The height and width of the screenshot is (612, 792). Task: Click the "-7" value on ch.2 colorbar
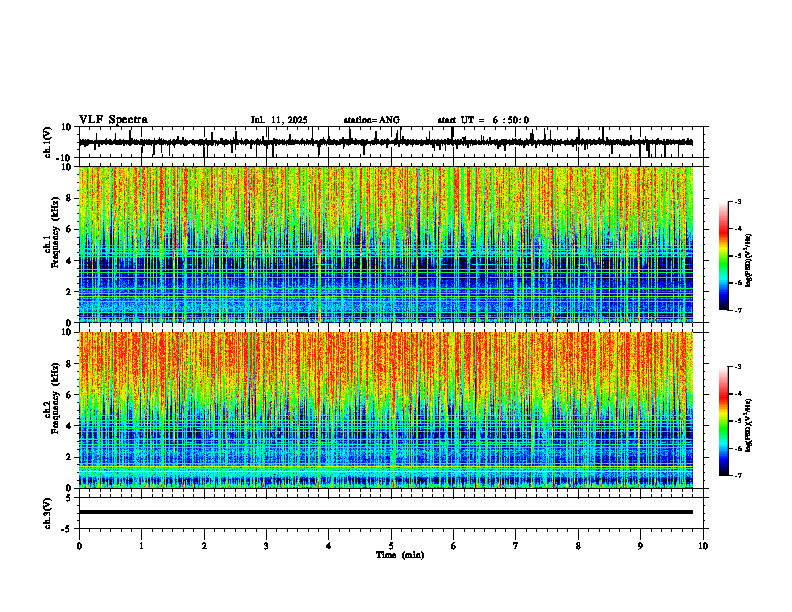click(737, 475)
